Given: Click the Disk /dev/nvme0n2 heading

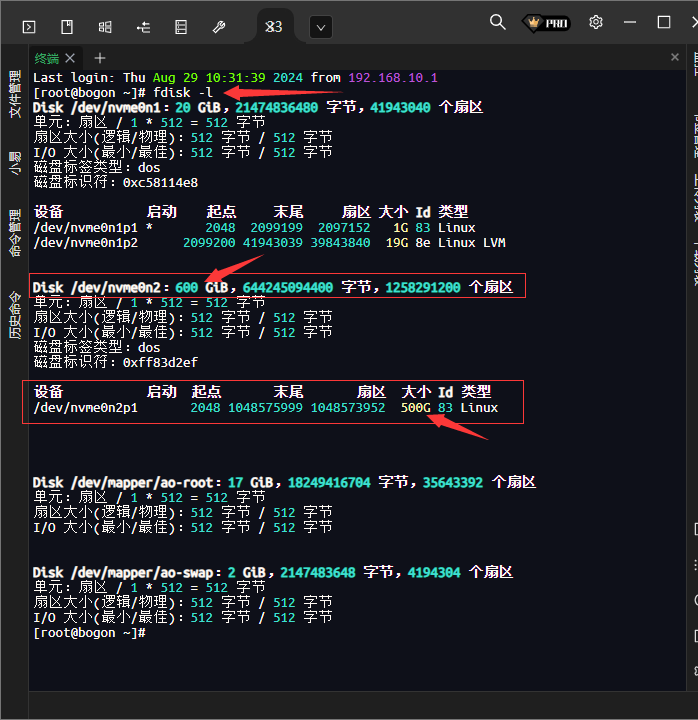Looking at the screenshot, I should tap(97, 287).
